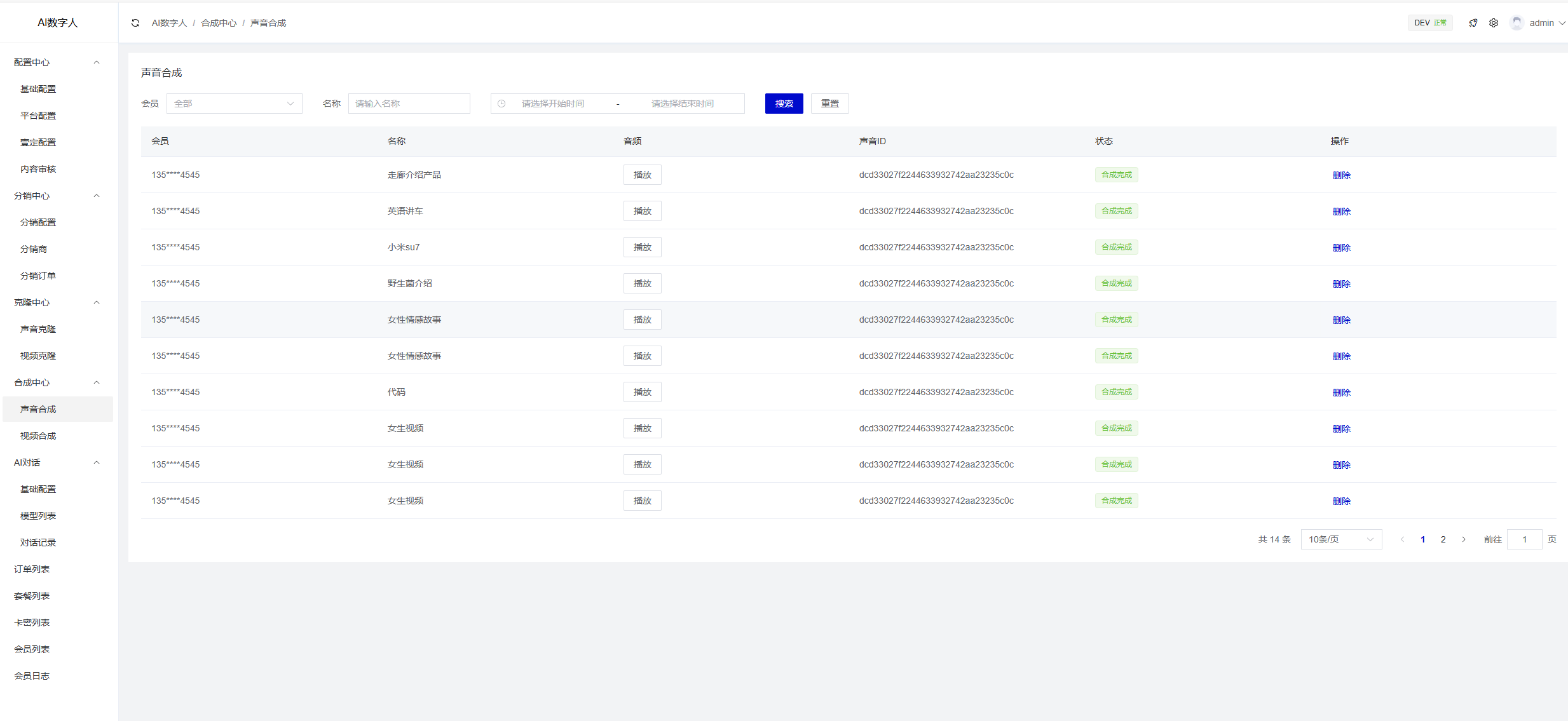Image resolution: width=1568 pixels, height=721 pixels.
Task: Open 视频合成 in the sidebar
Action: (38, 436)
